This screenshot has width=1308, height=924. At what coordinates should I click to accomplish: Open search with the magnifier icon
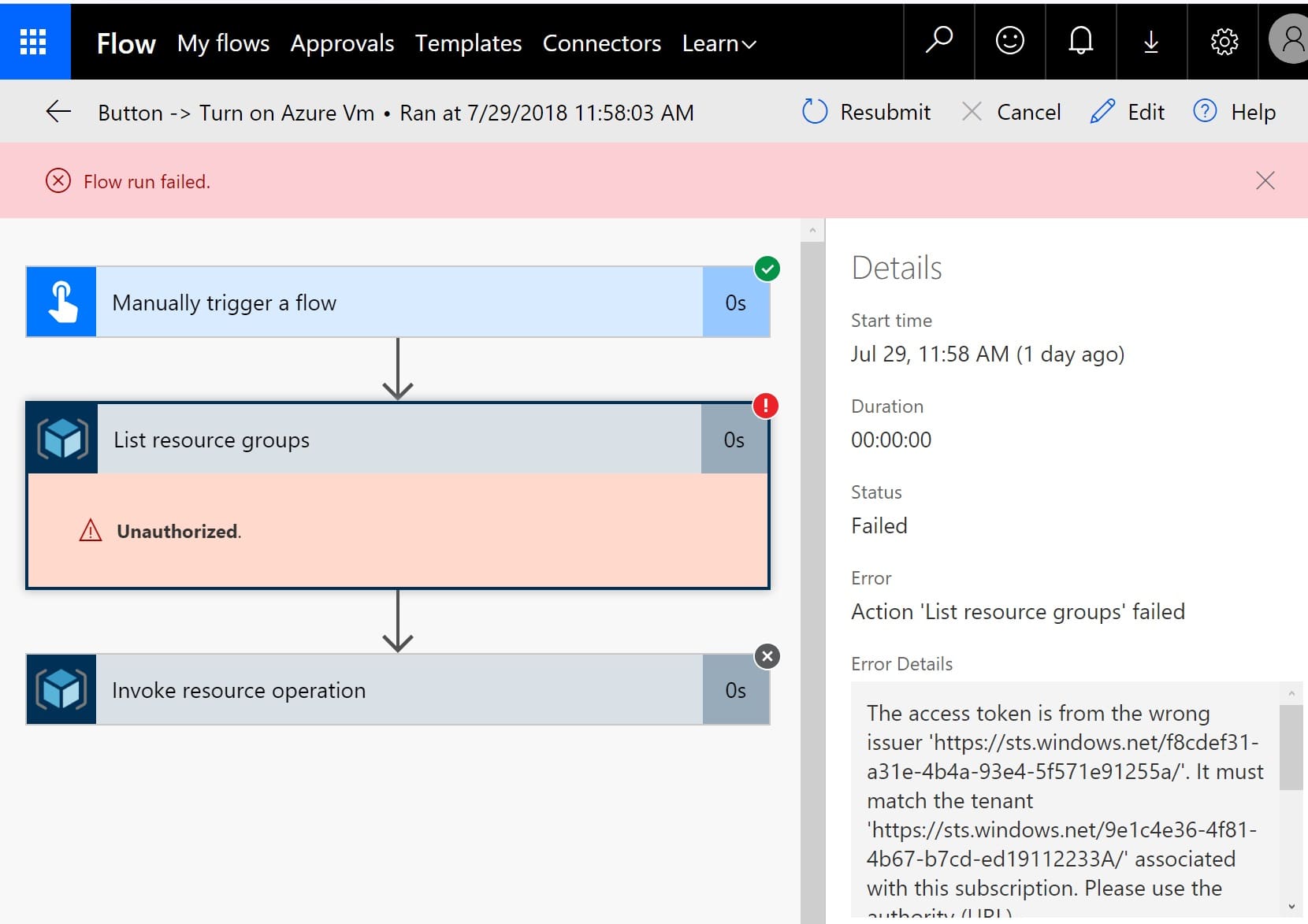click(938, 42)
